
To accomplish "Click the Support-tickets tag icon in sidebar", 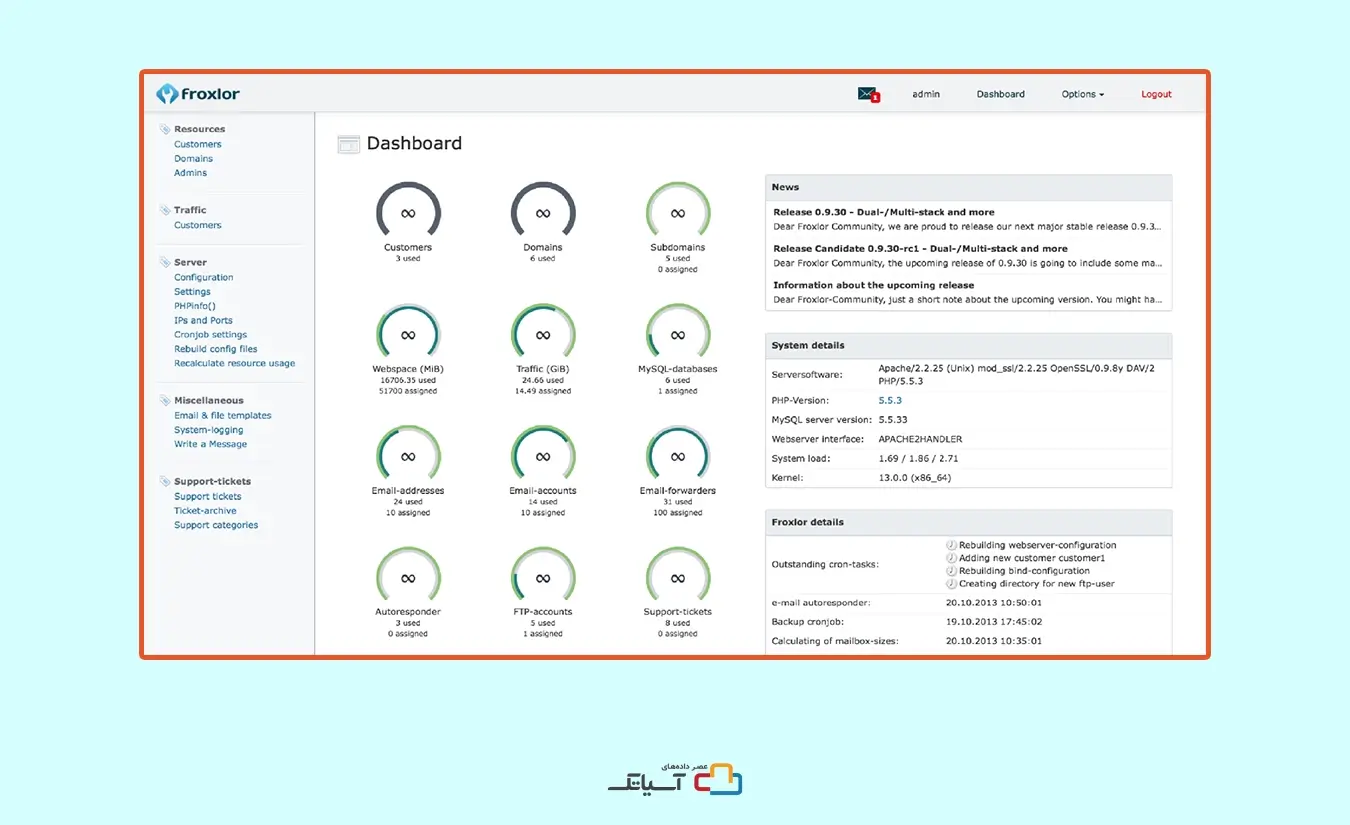I will pos(164,481).
